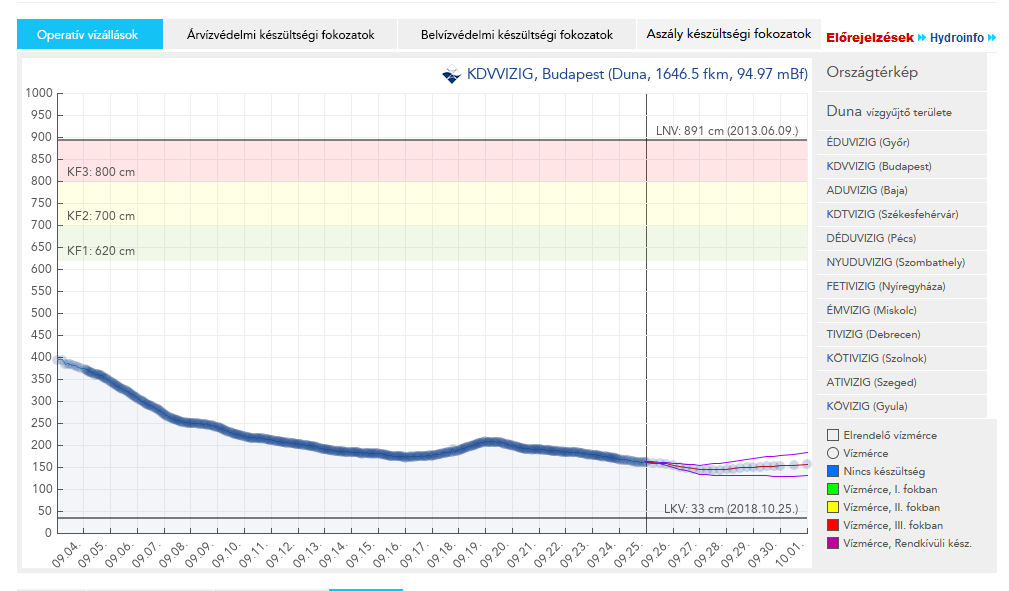The image size is (1009, 591).
Task: Click the blue Nincs készültség legend swatch
Action: [832, 471]
